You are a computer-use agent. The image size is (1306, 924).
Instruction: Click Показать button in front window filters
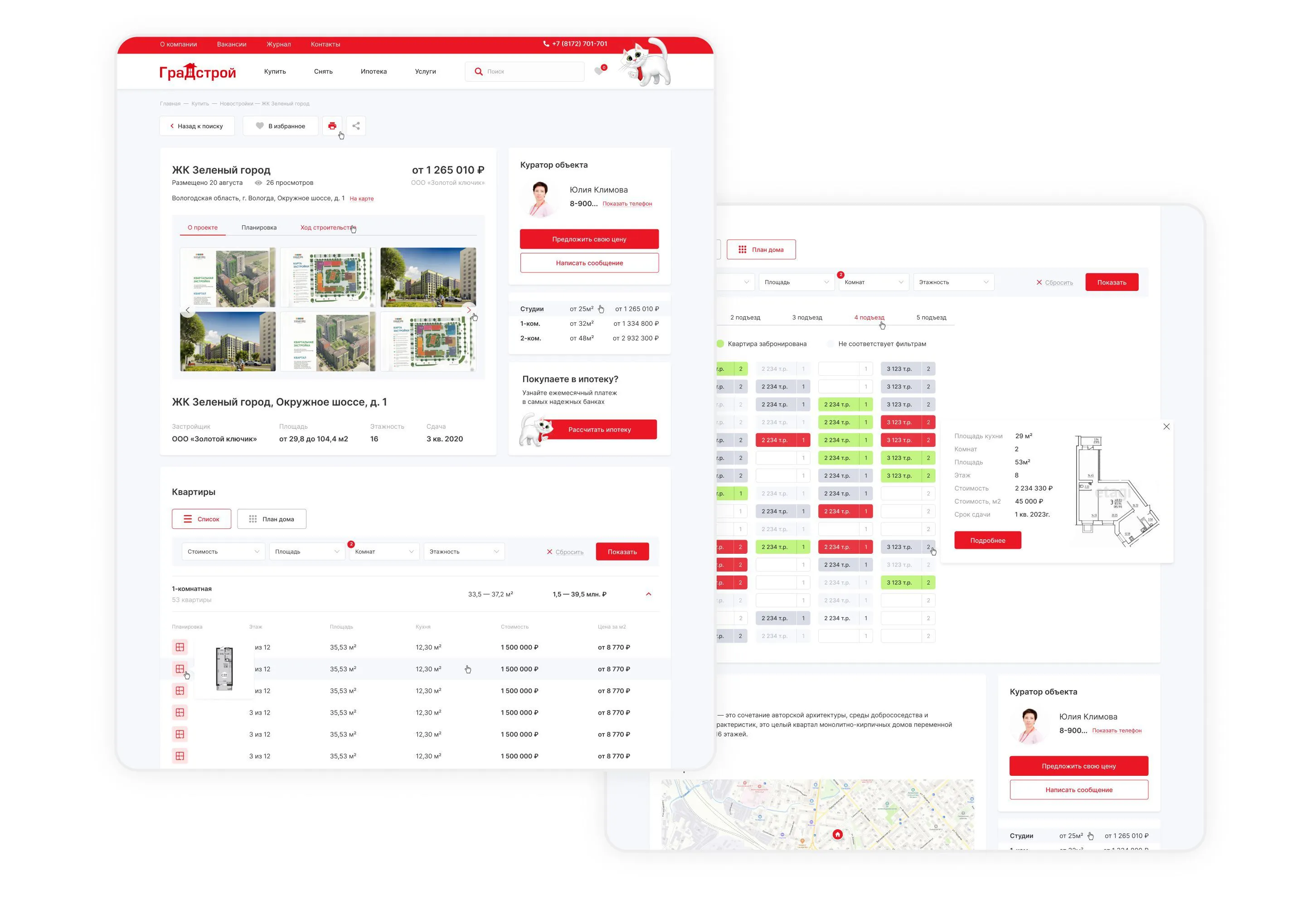(x=622, y=551)
